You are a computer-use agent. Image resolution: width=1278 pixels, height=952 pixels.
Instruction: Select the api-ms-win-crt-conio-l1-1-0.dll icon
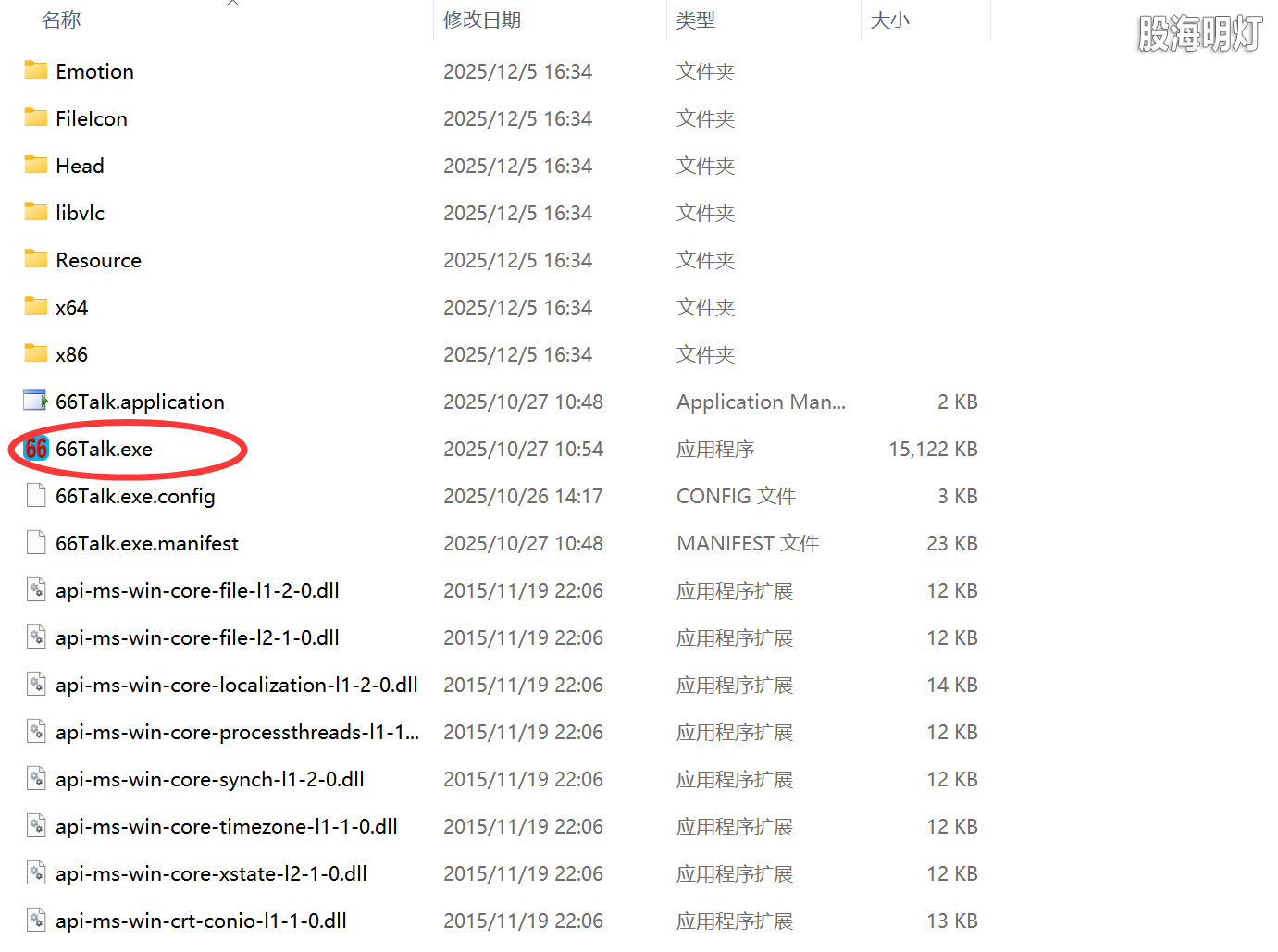[x=36, y=921]
